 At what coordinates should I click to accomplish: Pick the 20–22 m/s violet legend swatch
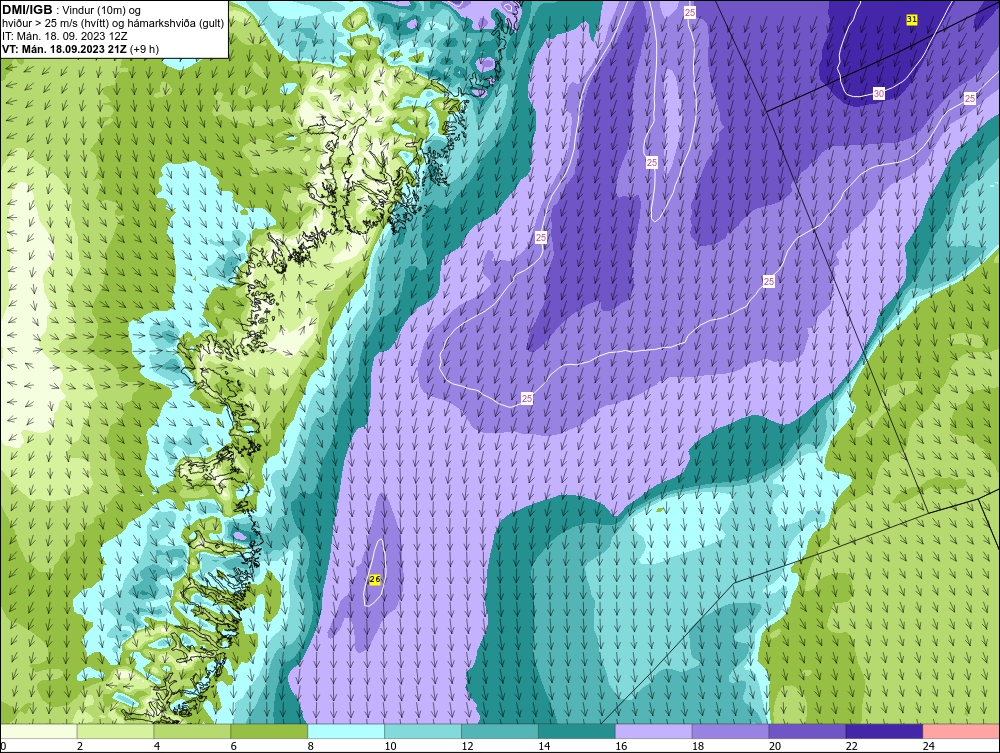point(807,731)
